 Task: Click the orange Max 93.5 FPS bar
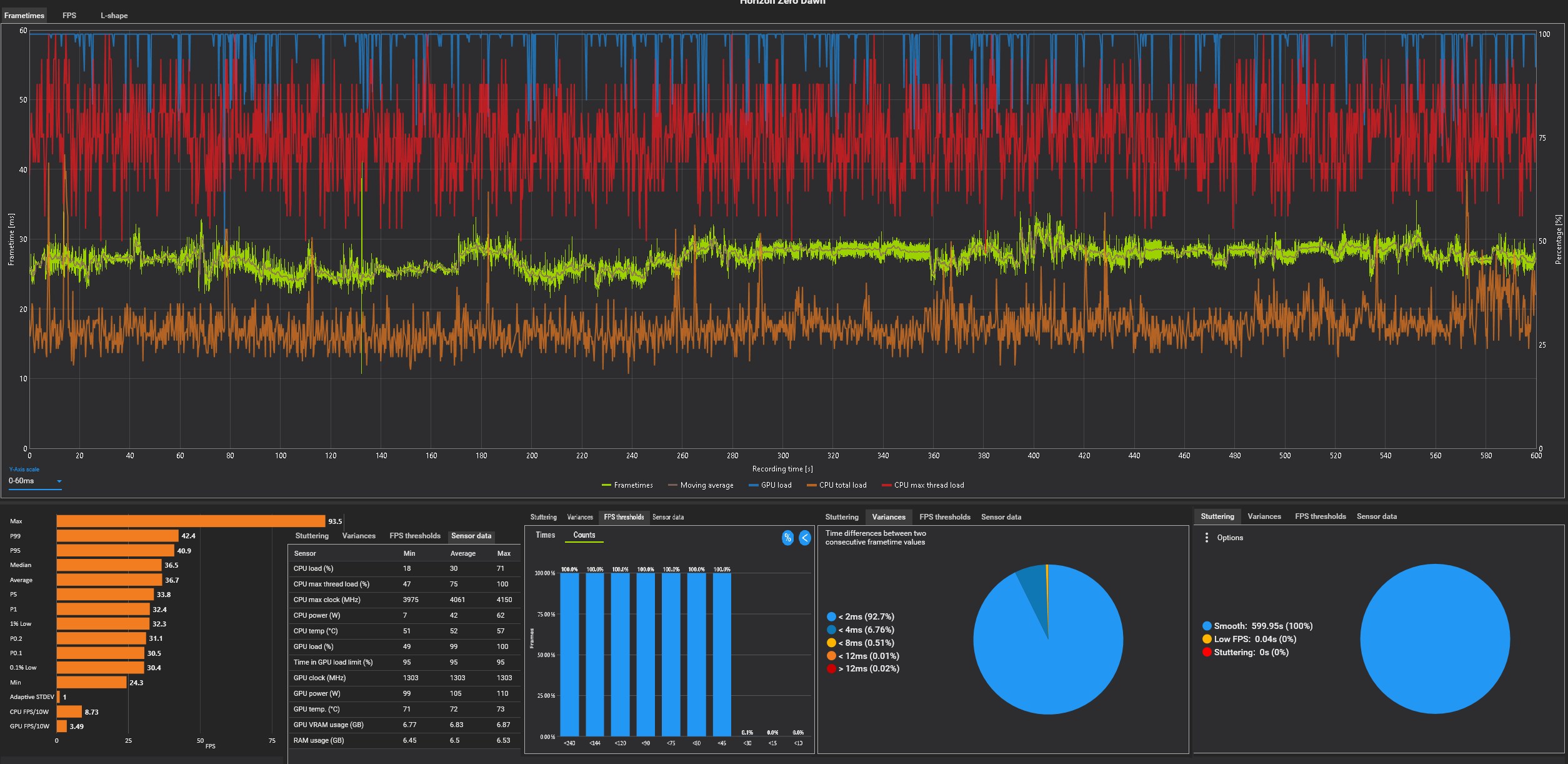point(191,521)
